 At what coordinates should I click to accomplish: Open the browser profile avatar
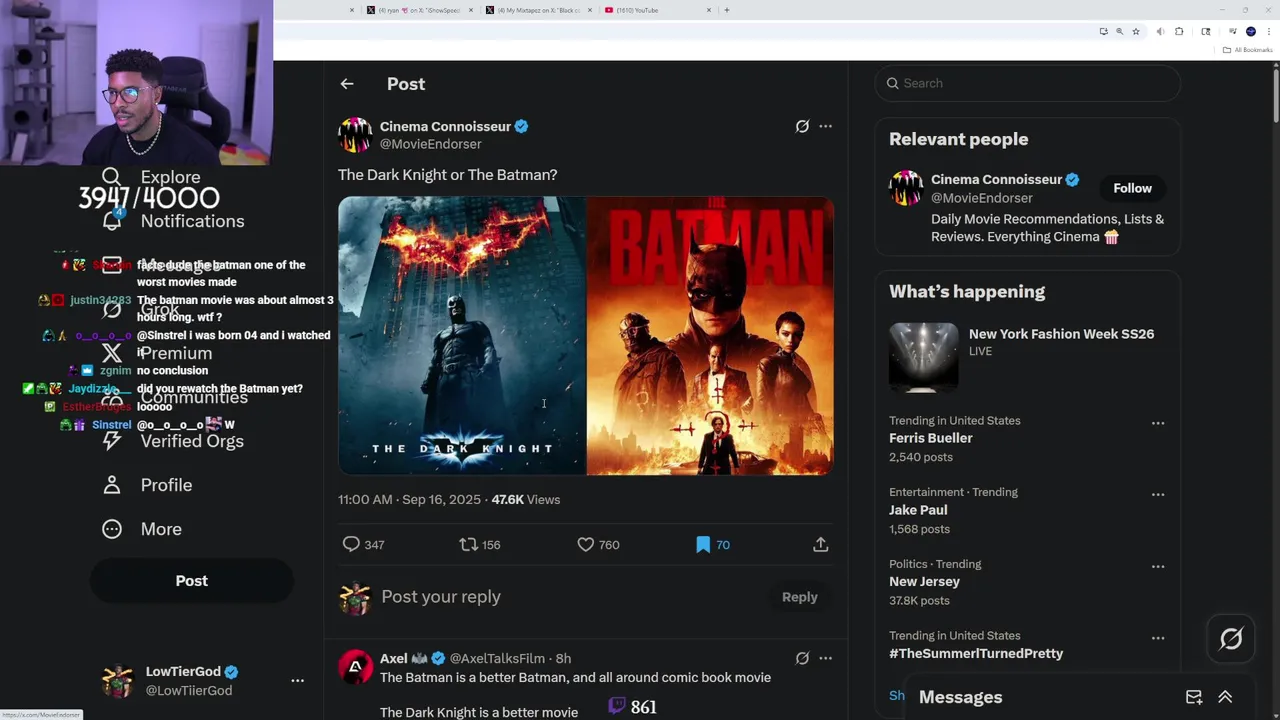(x=1251, y=32)
